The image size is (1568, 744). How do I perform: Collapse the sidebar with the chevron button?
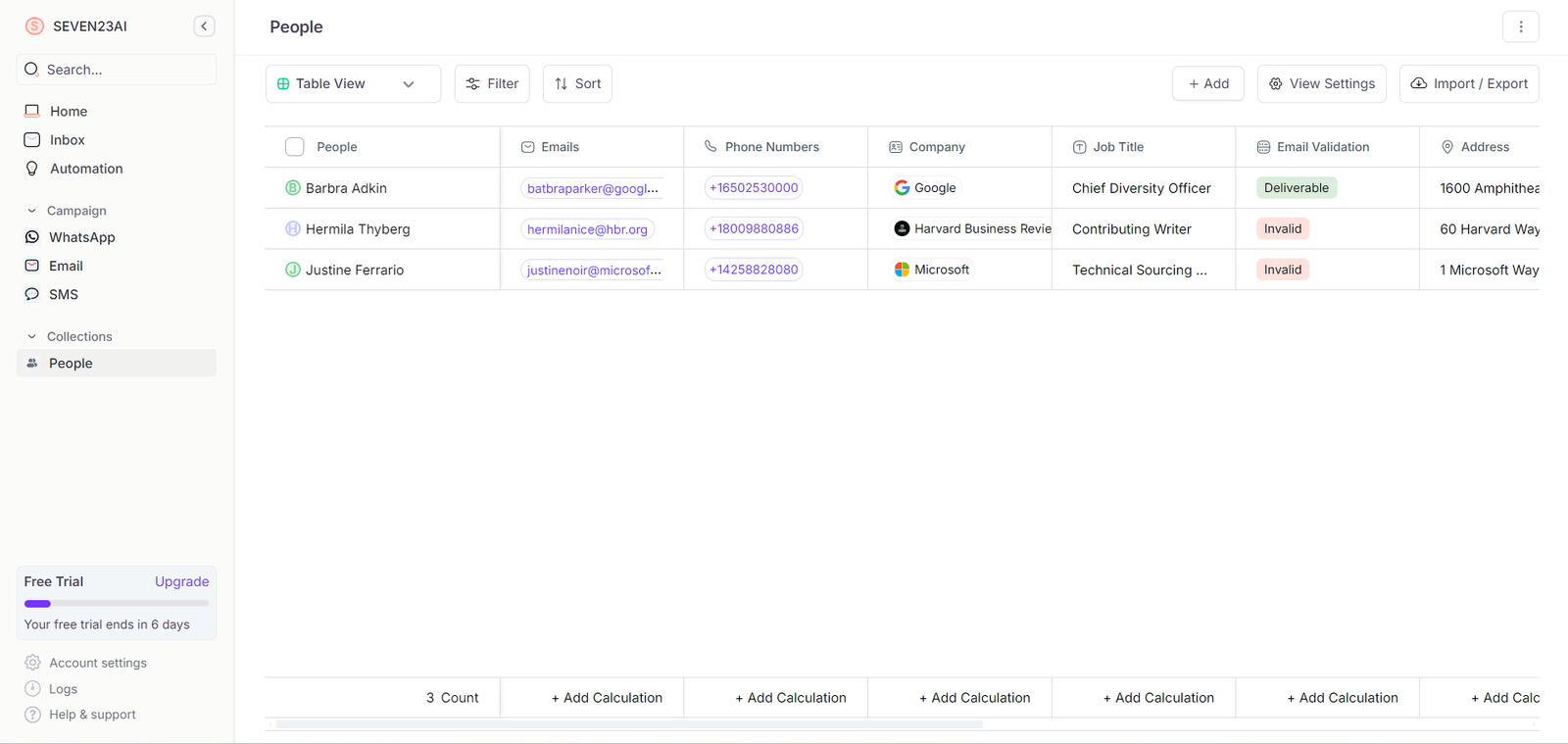pos(204,26)
